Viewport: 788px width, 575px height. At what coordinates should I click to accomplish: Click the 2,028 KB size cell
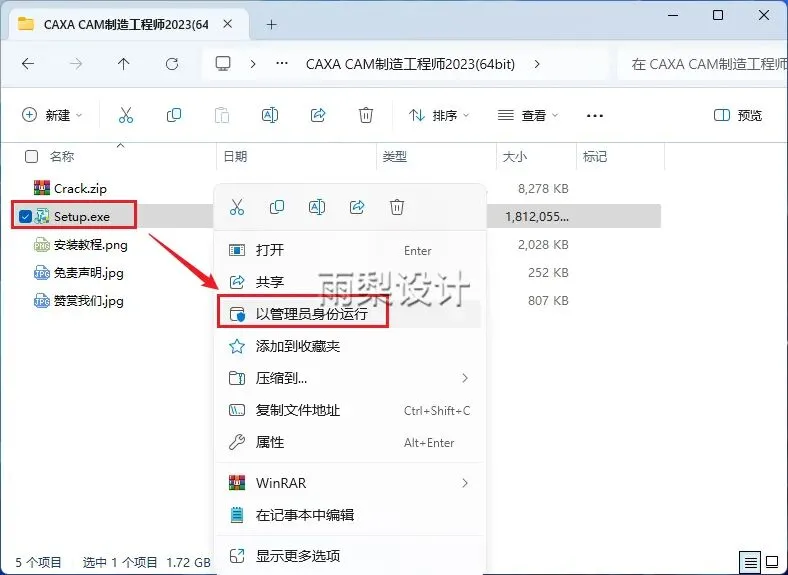coord(543,245)
